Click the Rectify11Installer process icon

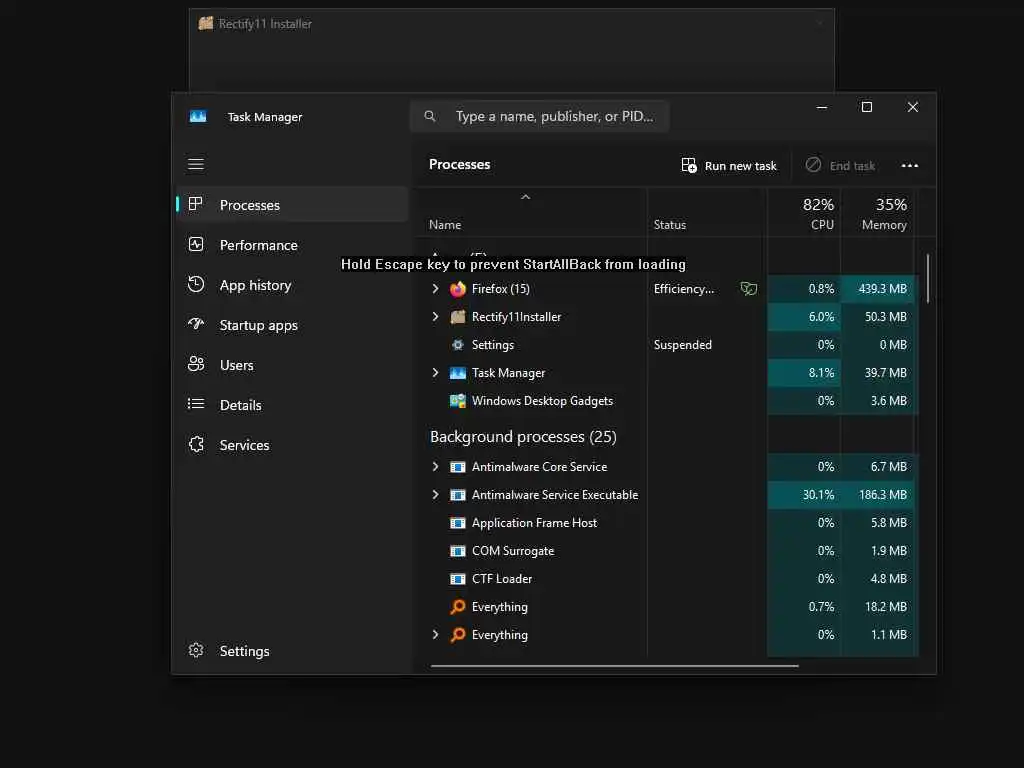(x=458, y=317)
